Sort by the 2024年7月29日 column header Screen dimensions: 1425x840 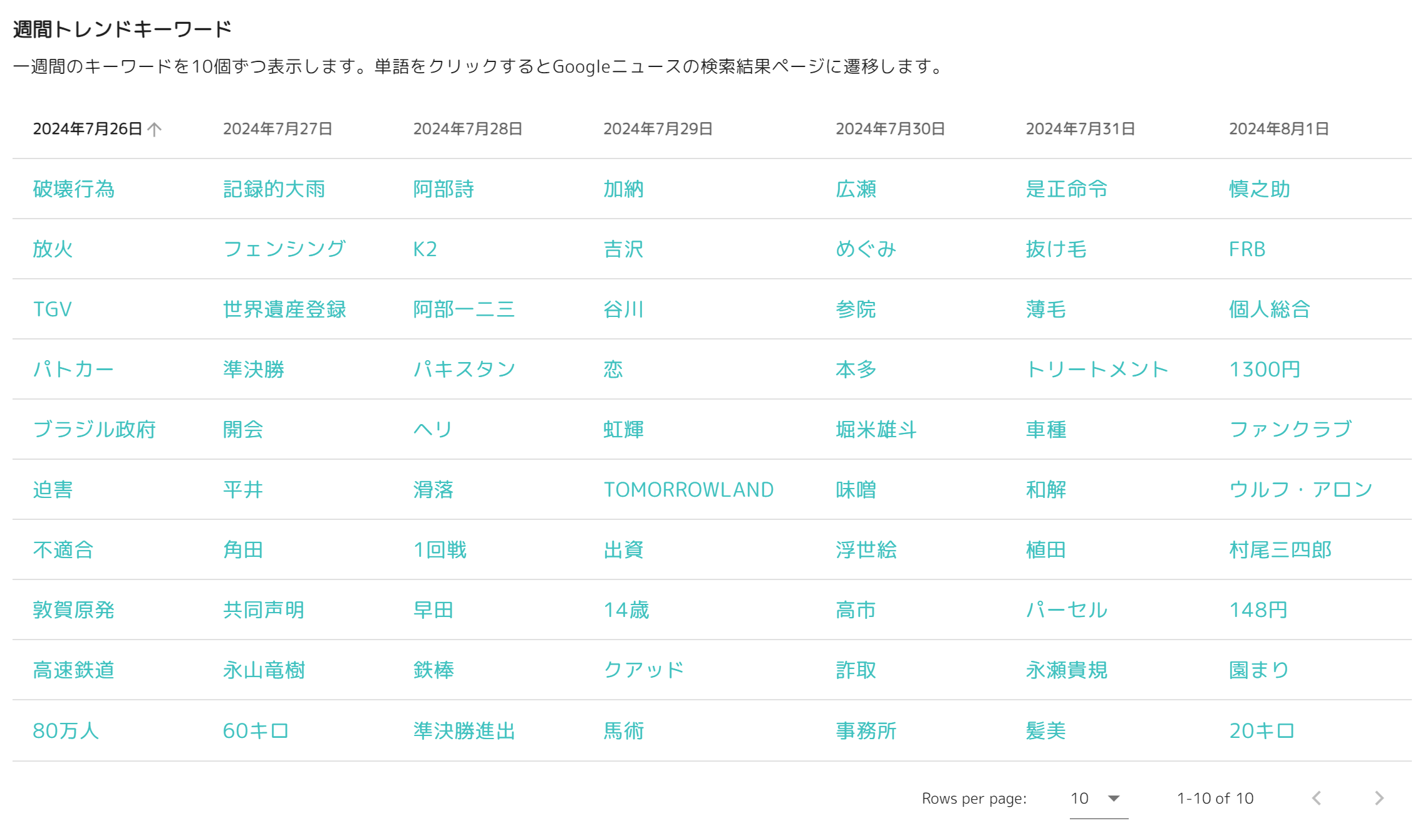658,129
